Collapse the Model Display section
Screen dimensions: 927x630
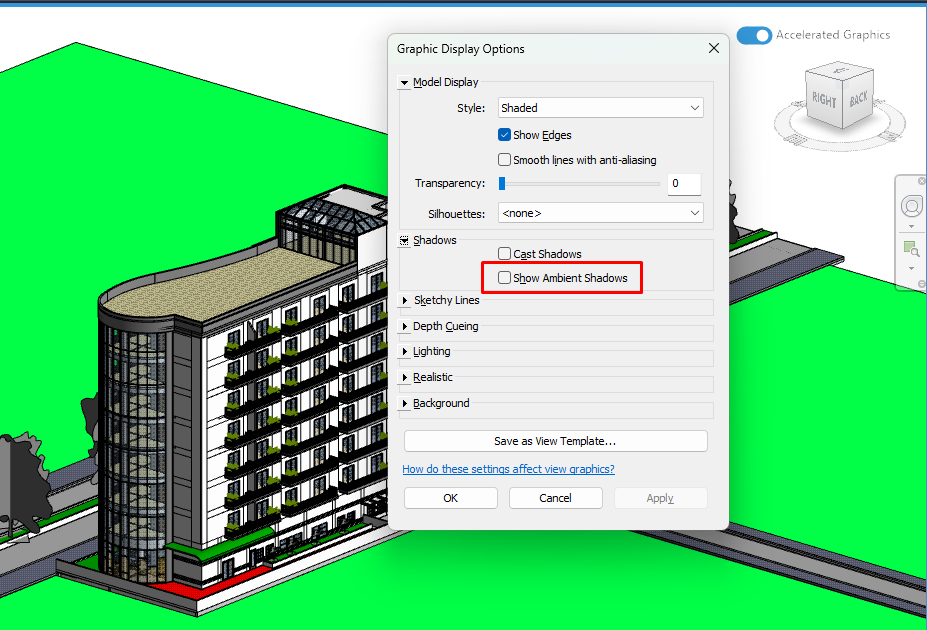404,83
